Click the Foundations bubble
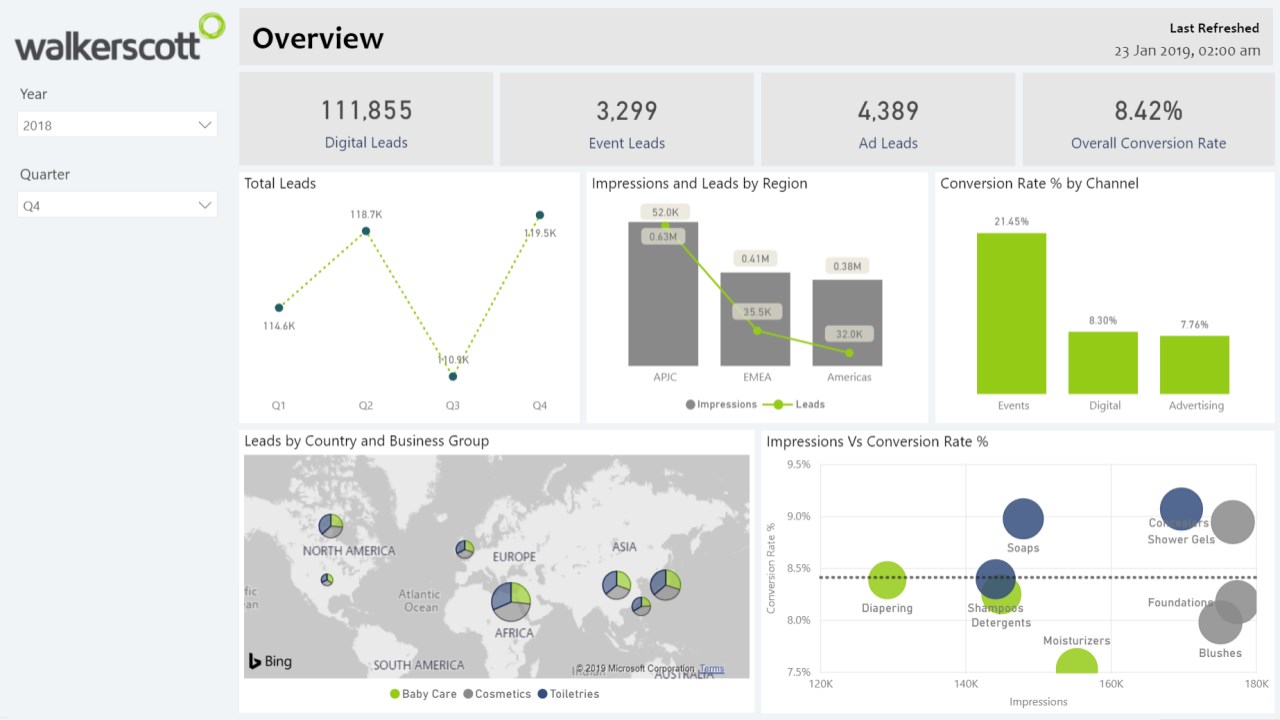The width and height of the screenshot is (1280, 720). [x=1237, y=602]
